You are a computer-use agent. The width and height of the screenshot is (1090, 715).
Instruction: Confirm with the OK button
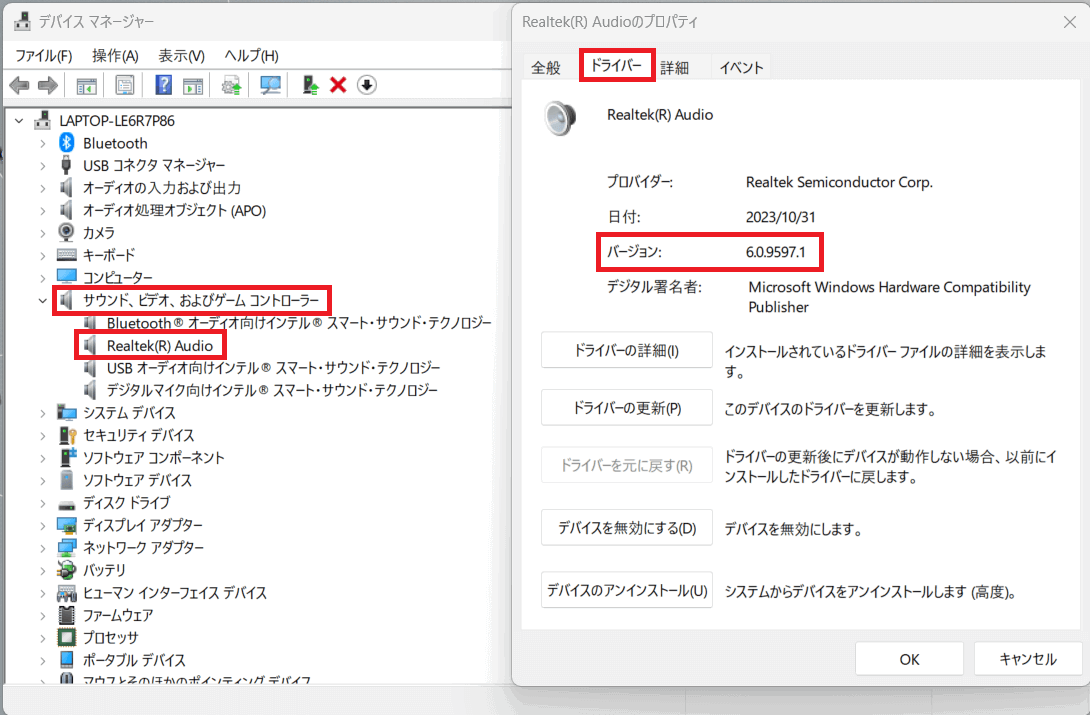[x=909, y=659]
